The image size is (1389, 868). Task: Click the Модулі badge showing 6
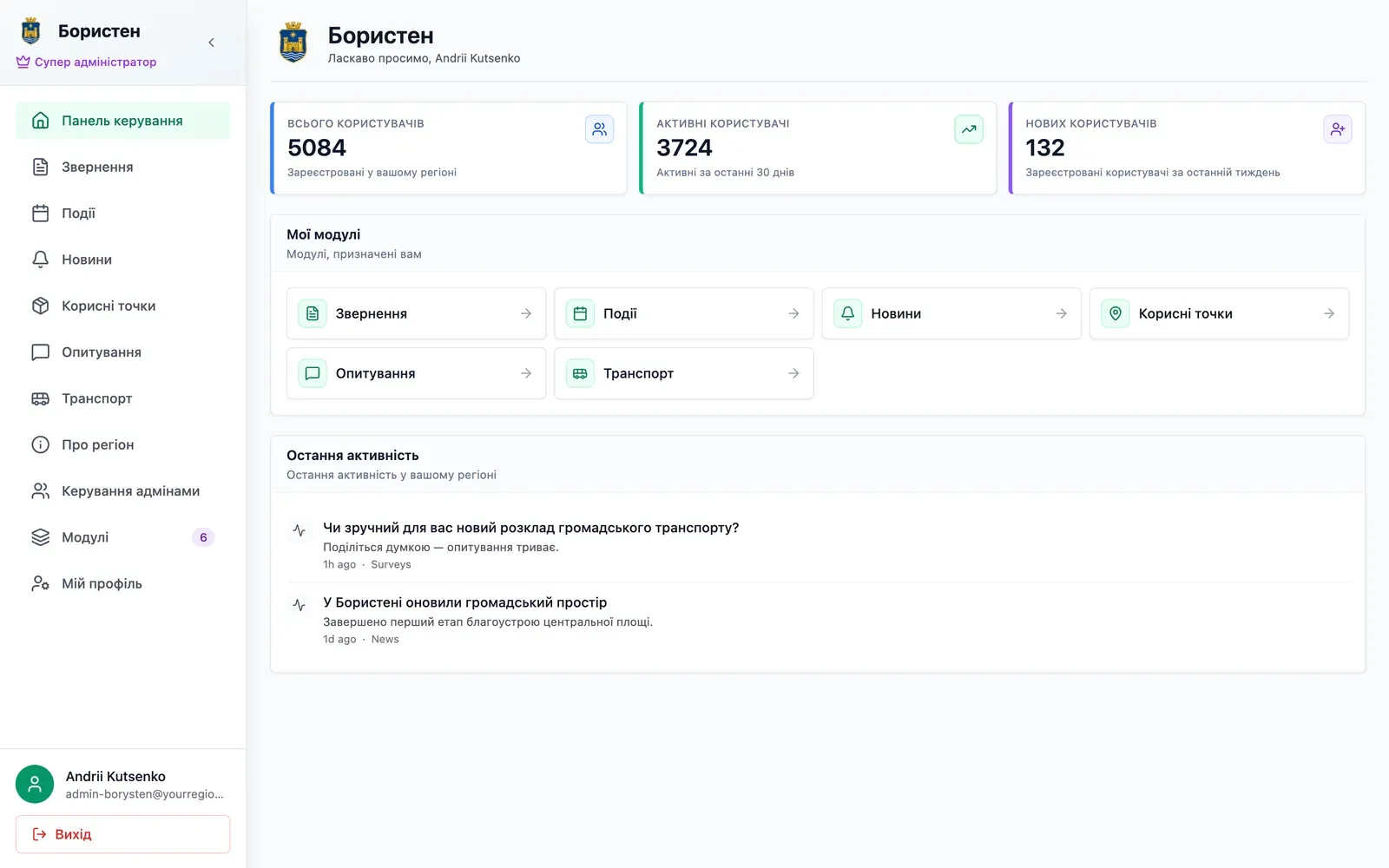(x=203, y=537)
